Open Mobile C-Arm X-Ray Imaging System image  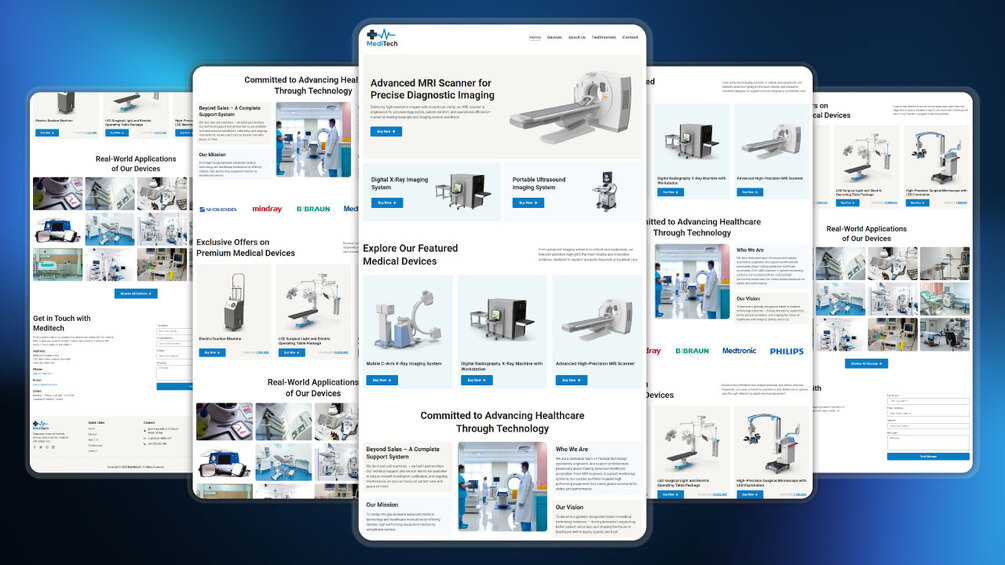pyautogui.click(x=408, y=318)
